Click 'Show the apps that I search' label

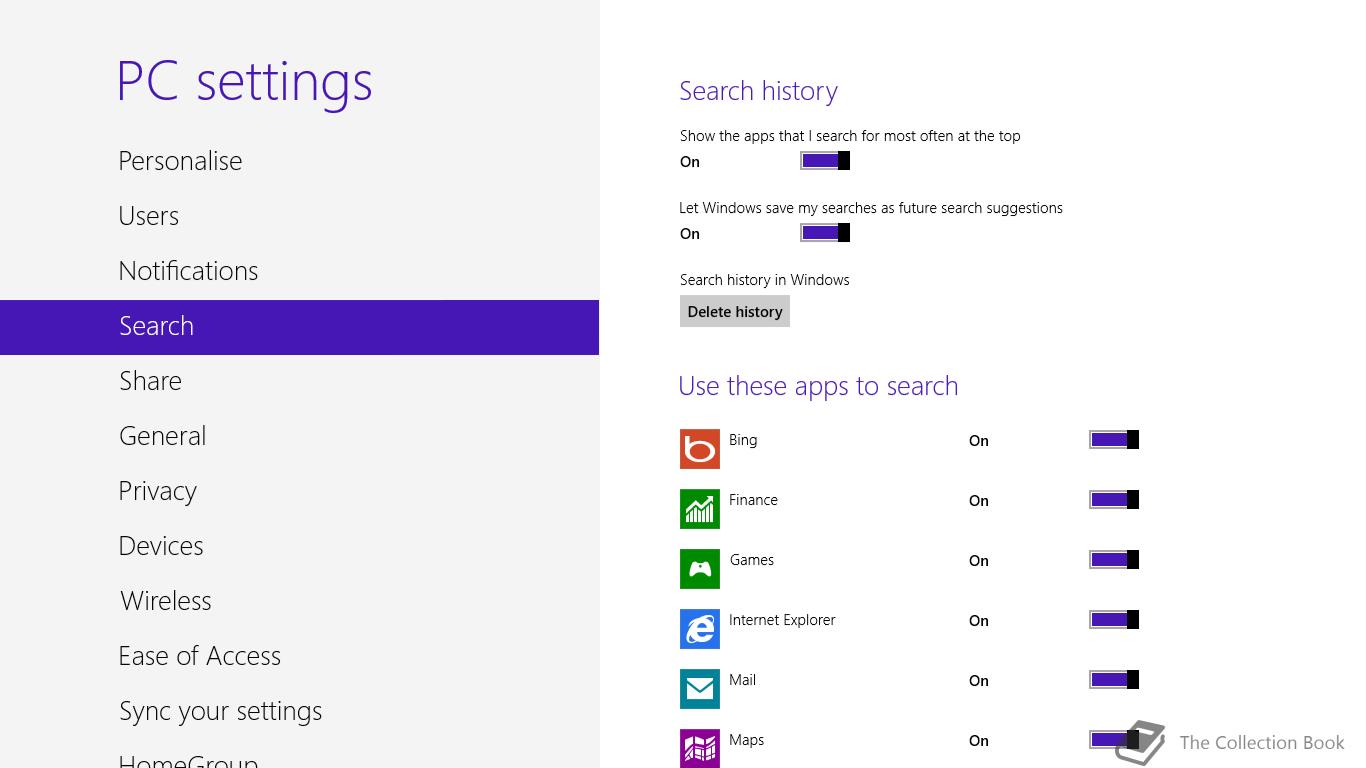pyautogui.click(x=850, y=136)
